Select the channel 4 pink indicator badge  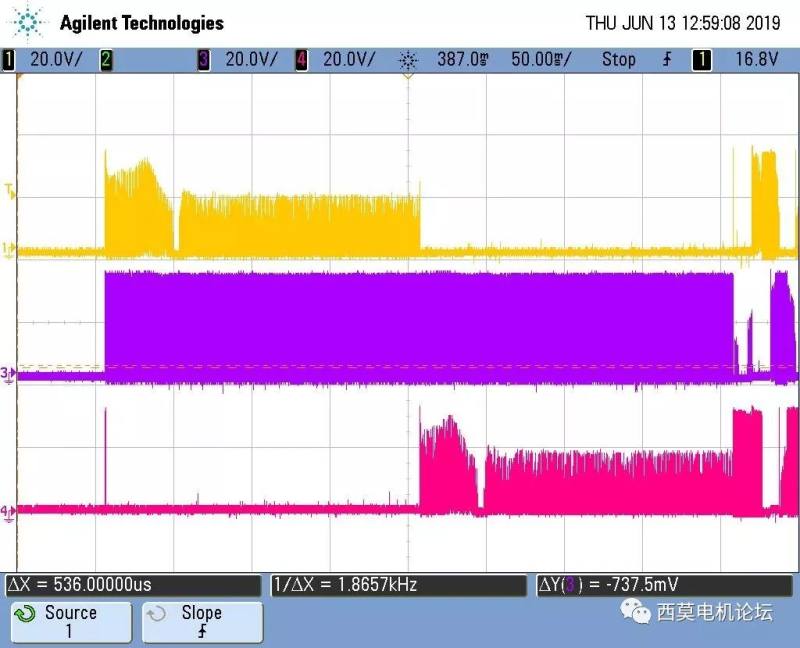point(301,60)
